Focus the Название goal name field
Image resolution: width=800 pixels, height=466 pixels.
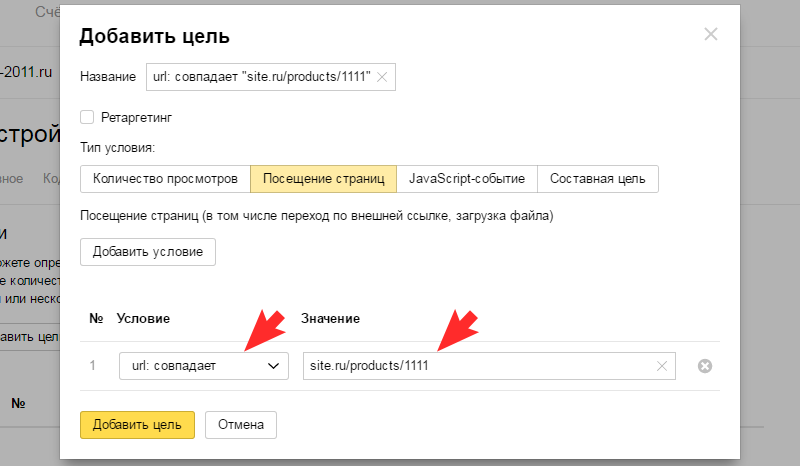pyautogui.click(x=260, y=77)
